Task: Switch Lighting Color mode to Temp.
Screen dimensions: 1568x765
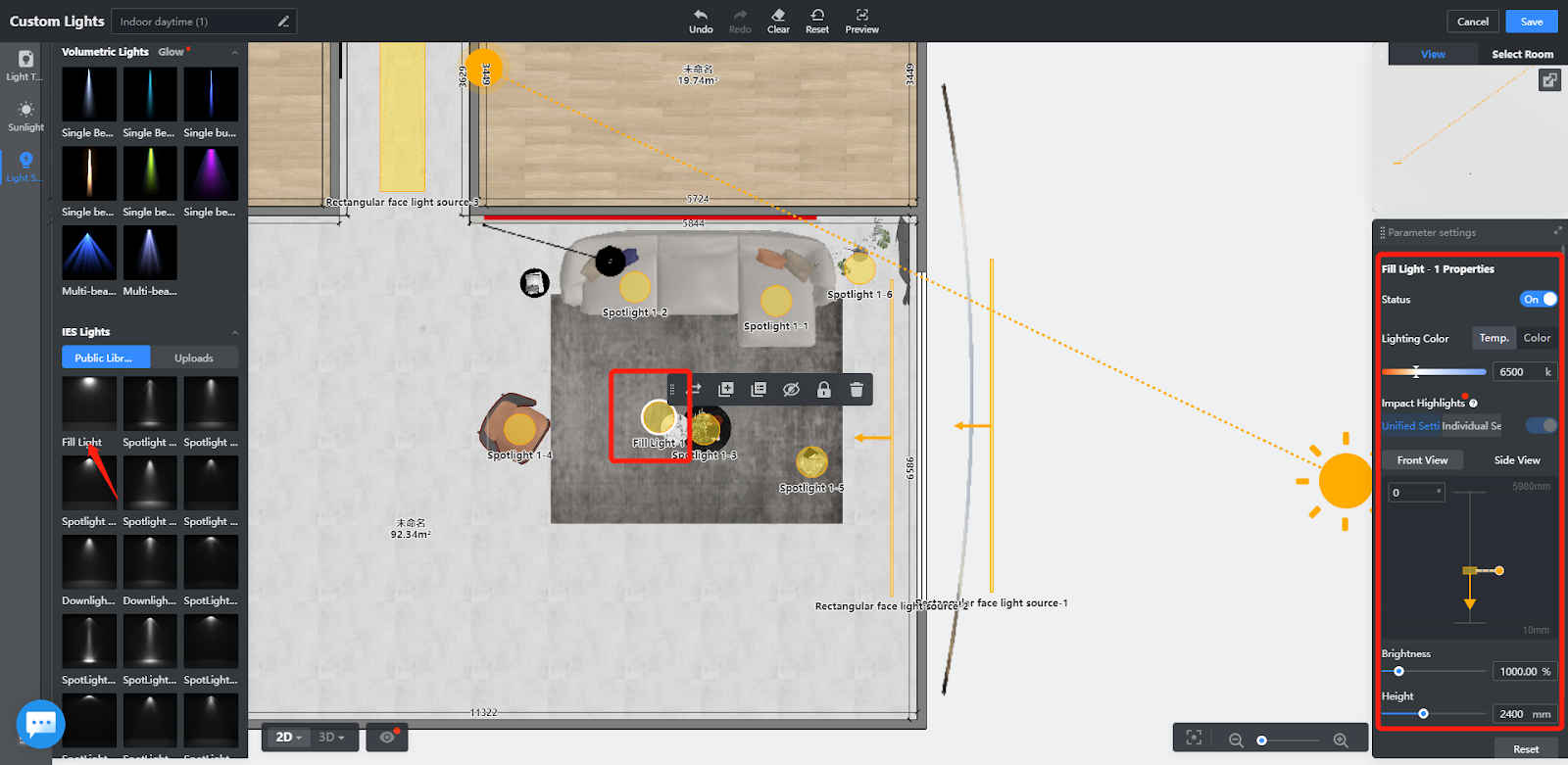Action: pyautogui.click(x=1494, y=338)
